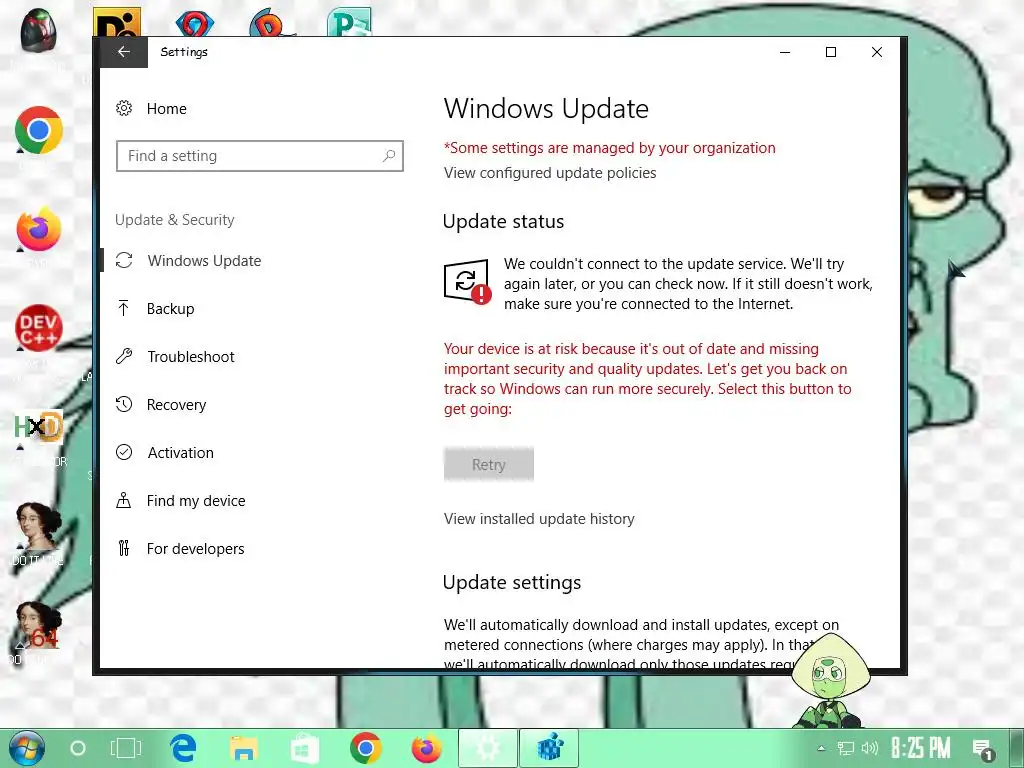Click the 8:25 PM taskbar clock

pos(921,748)
